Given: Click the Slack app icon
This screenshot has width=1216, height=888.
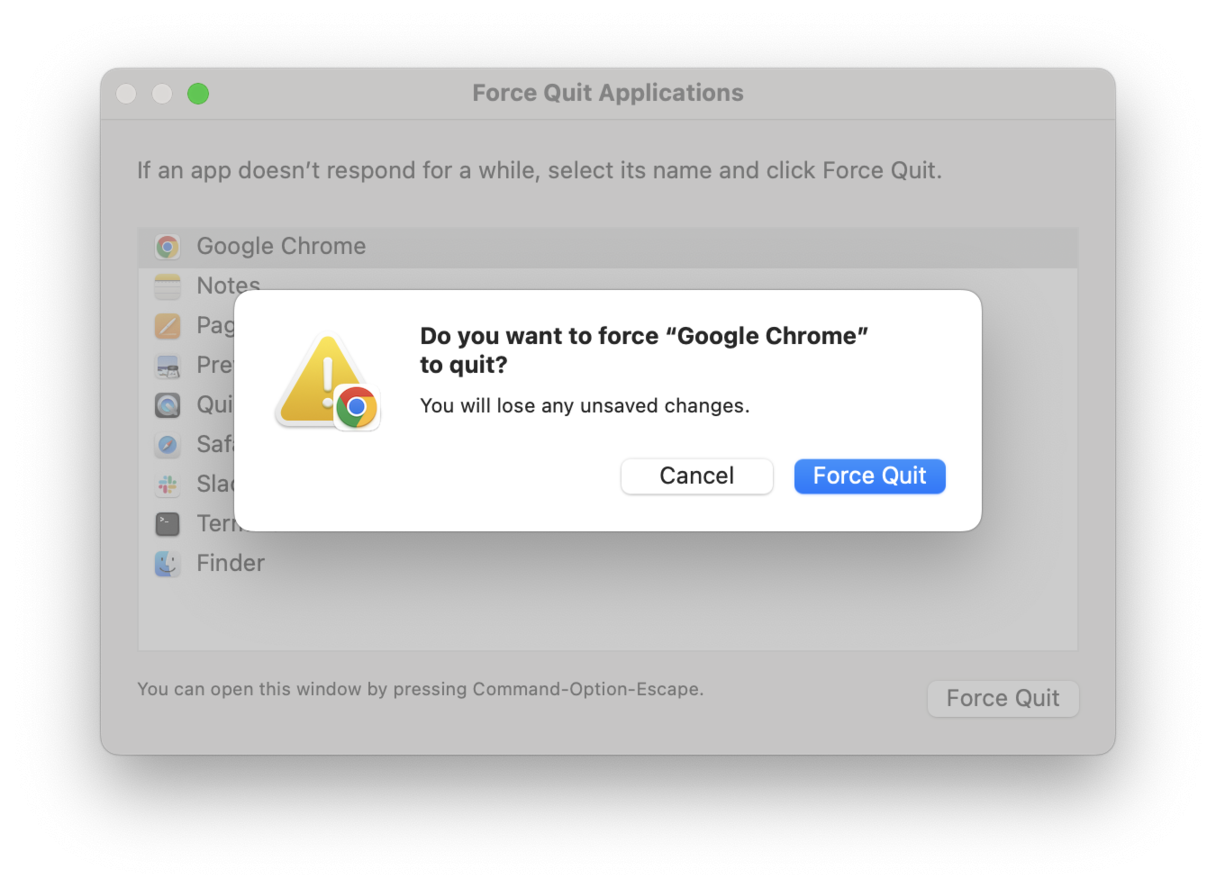Looking at the screenshot, I should 167,484.
